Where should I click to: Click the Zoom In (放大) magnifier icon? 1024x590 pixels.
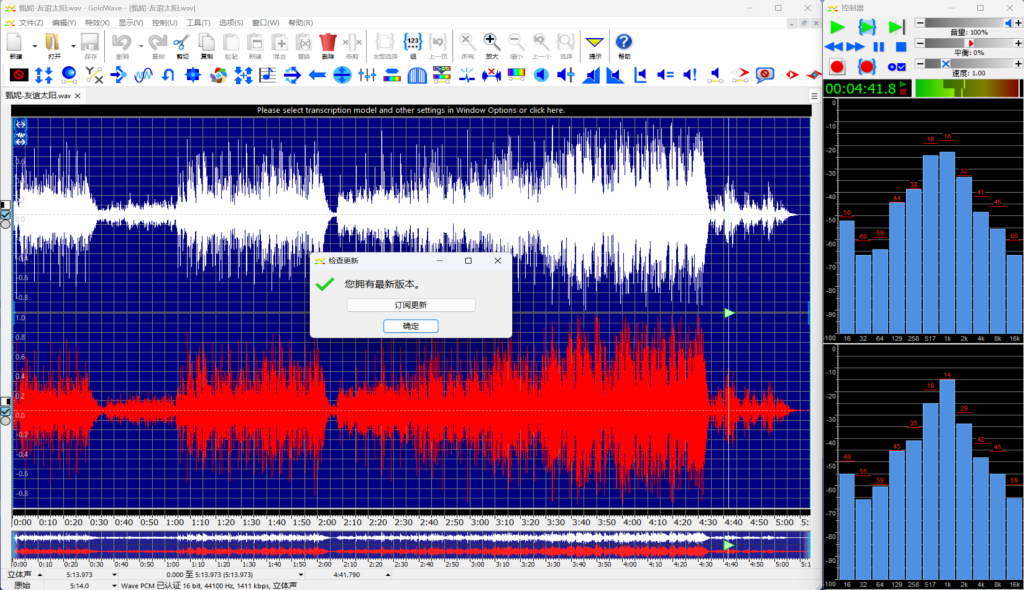pos(491,42)
